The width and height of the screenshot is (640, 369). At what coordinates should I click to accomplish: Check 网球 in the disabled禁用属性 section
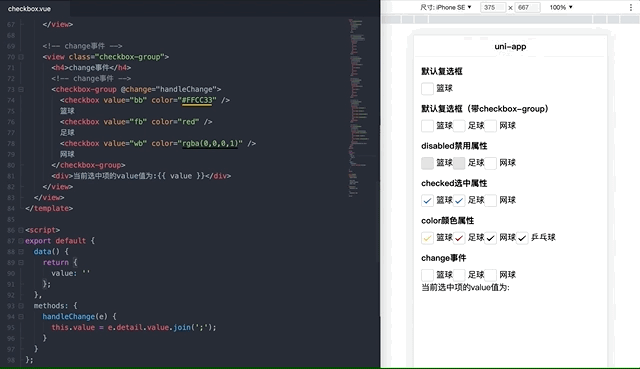click(490, 163)
